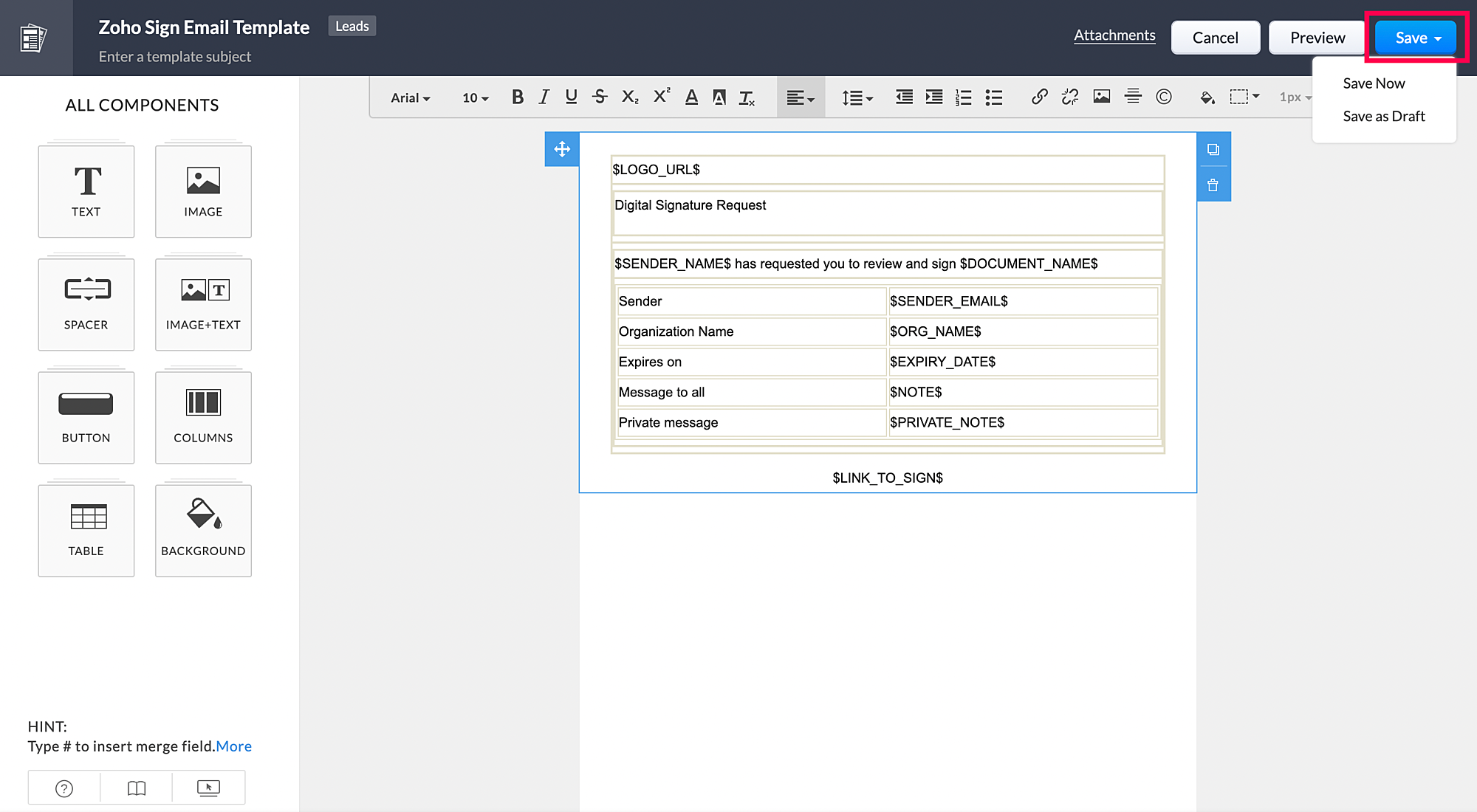Open the Attachments link

1114,35
